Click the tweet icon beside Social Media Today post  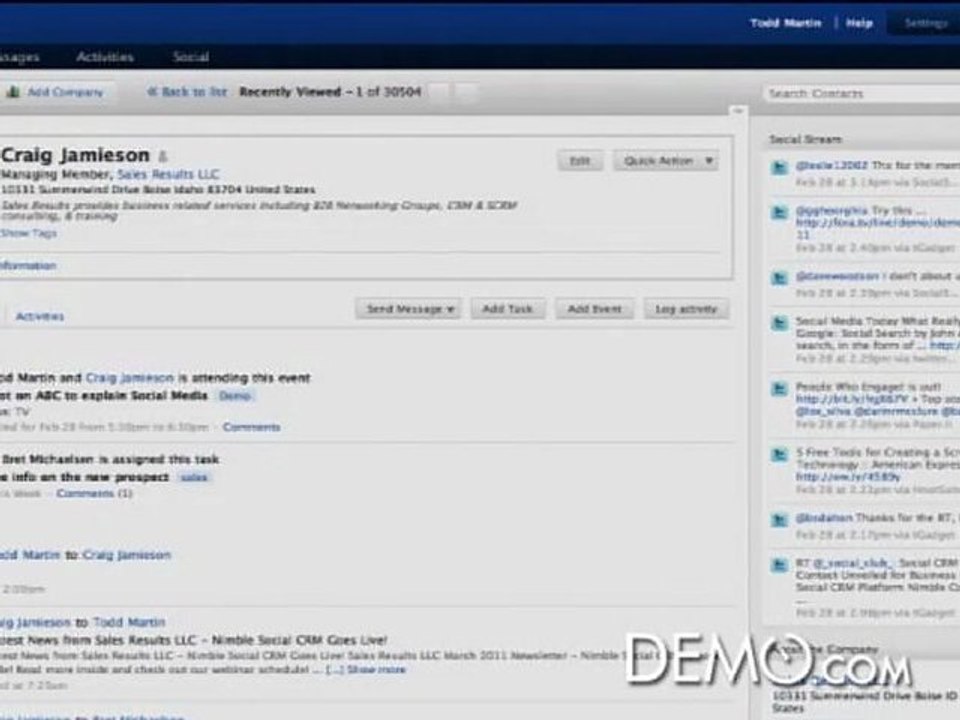click(x=779, y=323)
